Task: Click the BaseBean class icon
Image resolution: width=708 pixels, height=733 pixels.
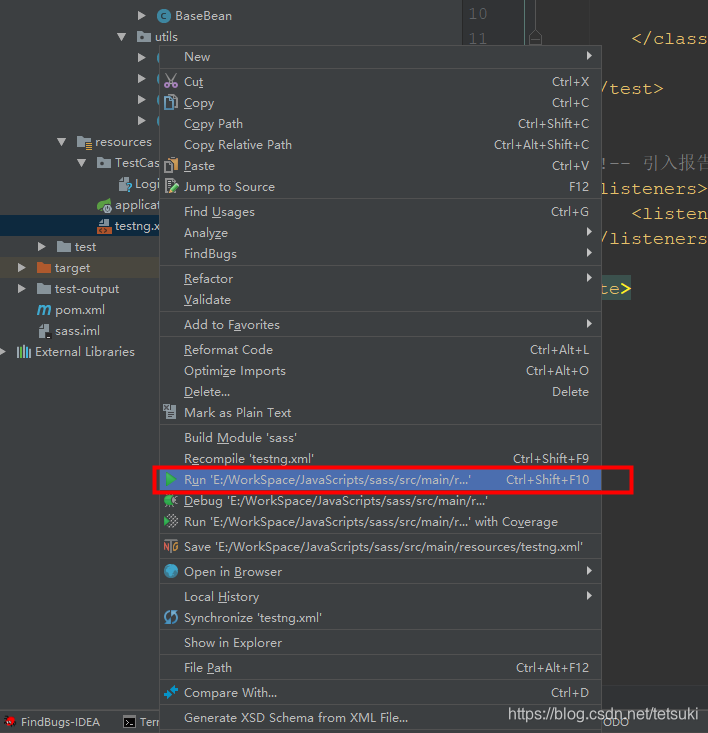Action: pos(163,16)
